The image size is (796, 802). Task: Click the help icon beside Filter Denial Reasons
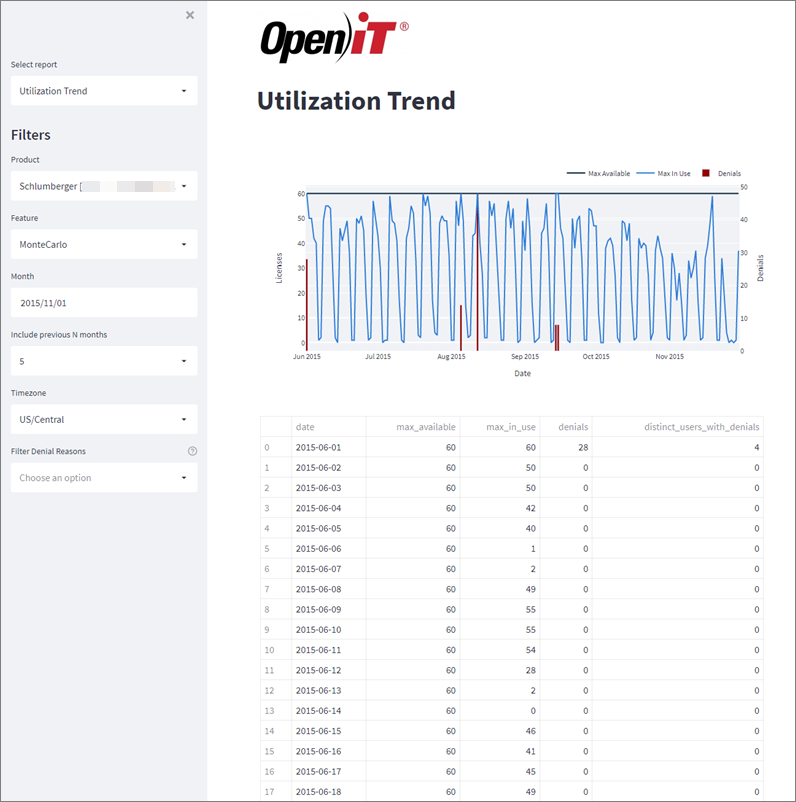[192, 451]
